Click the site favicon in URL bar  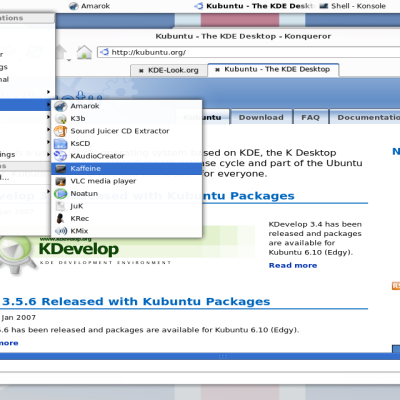click(104, 52)
